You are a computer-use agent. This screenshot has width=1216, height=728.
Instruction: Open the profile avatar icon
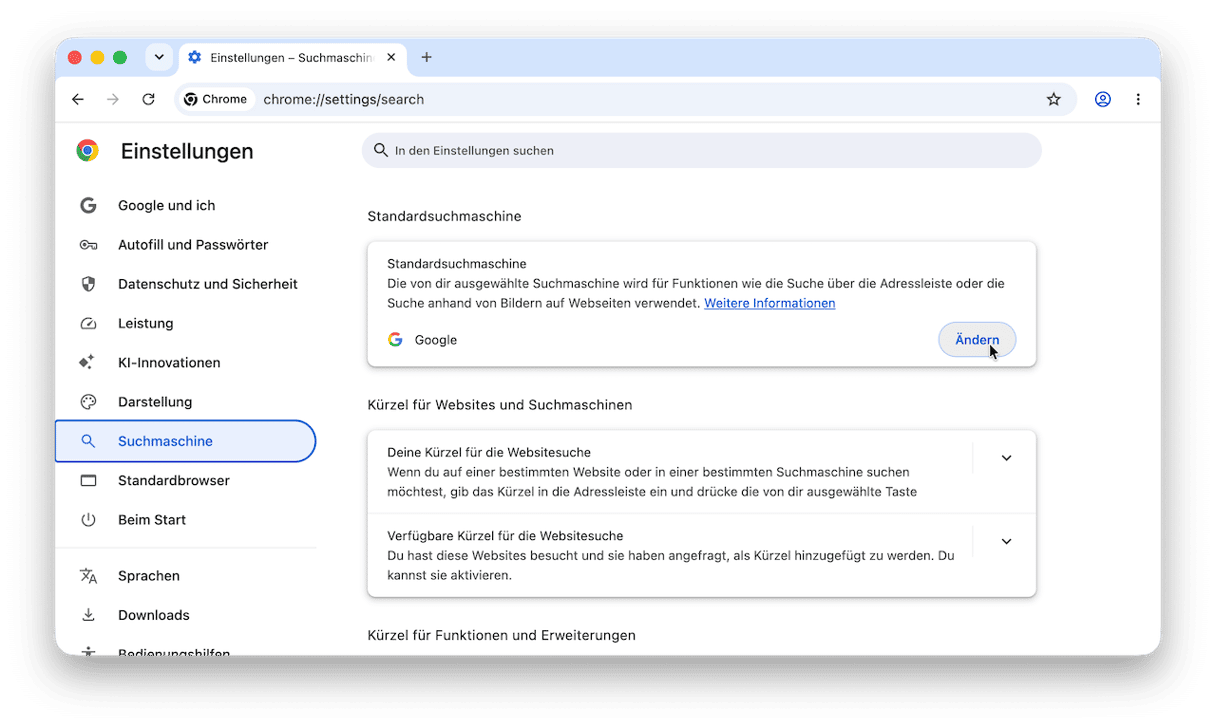[x=1103, y=99]
